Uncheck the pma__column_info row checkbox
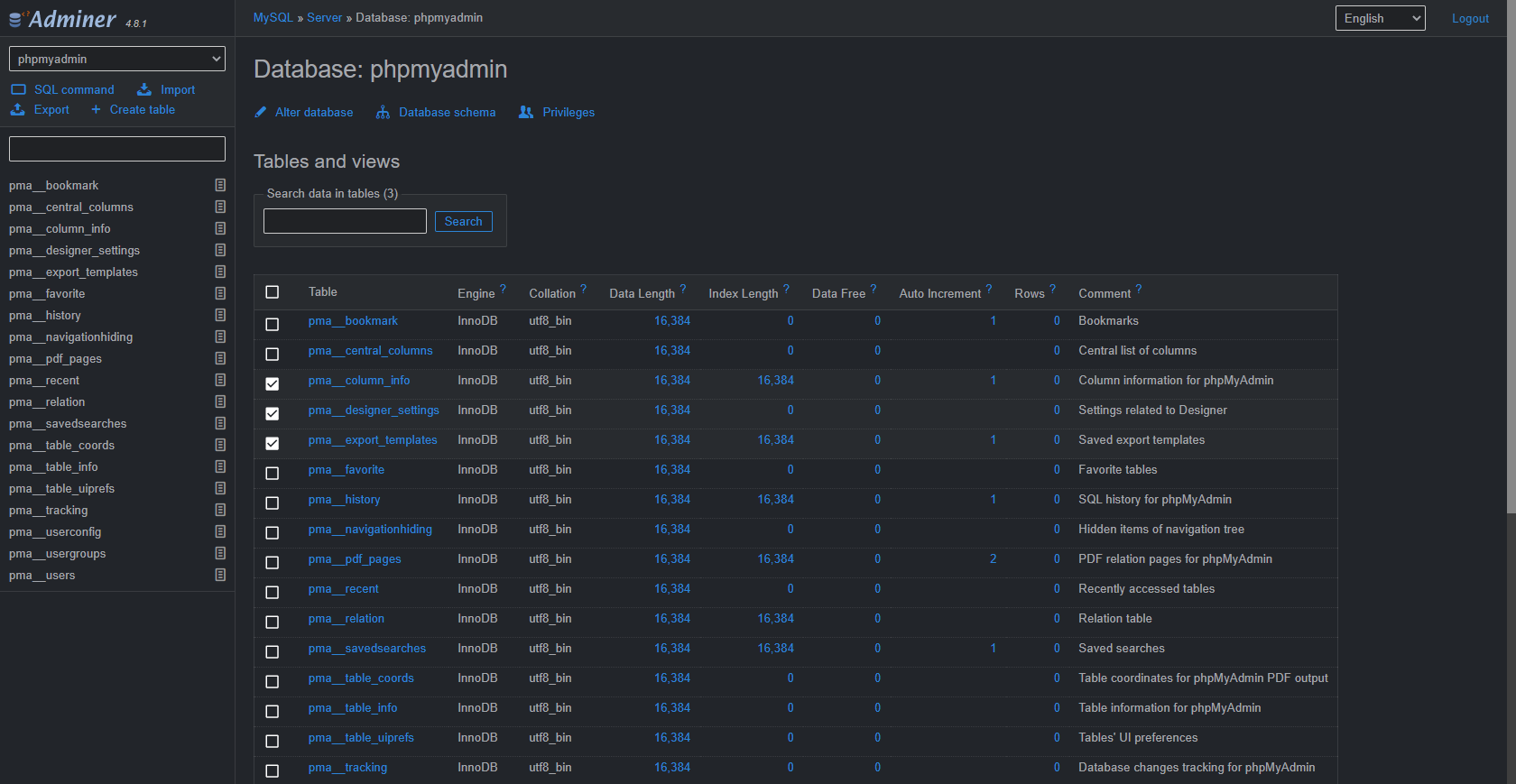Image resolution: width=1516 pixels, height=784 pixels. (x=273, y=383)
